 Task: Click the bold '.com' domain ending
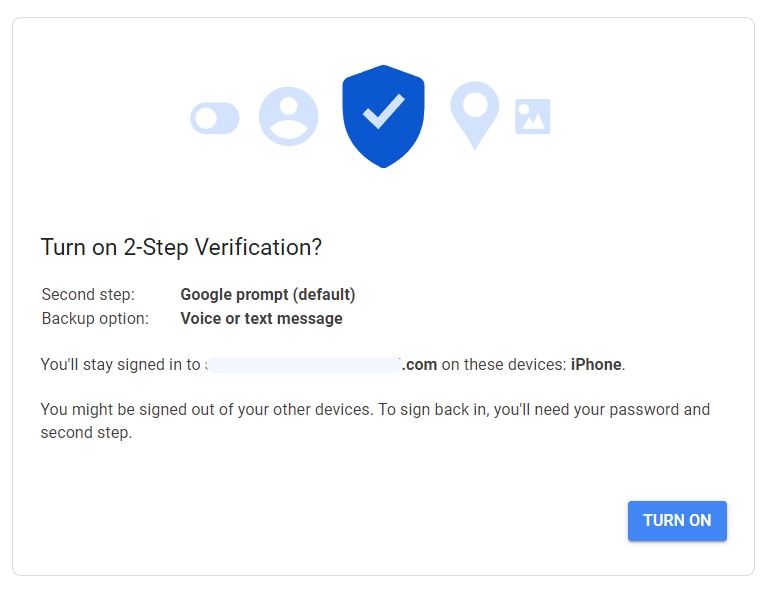click(420, 365)
